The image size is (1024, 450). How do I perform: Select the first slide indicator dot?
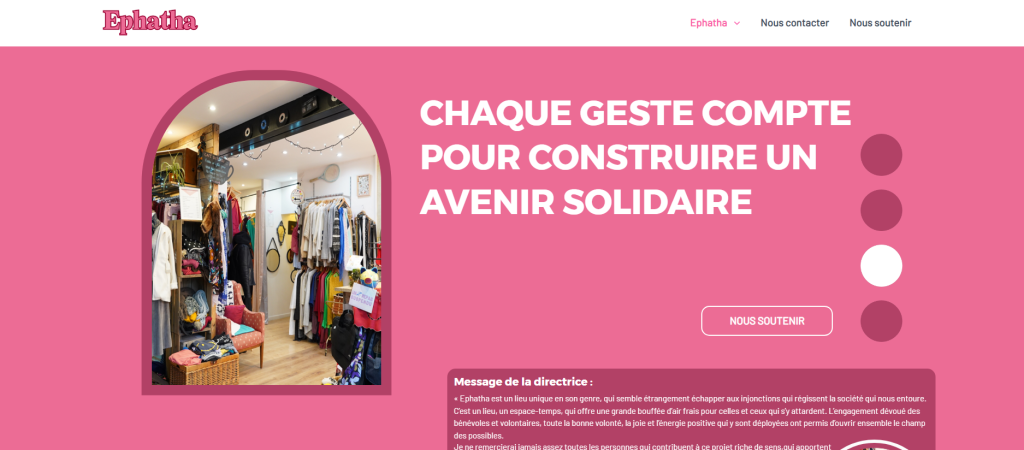tap(881, 155)
